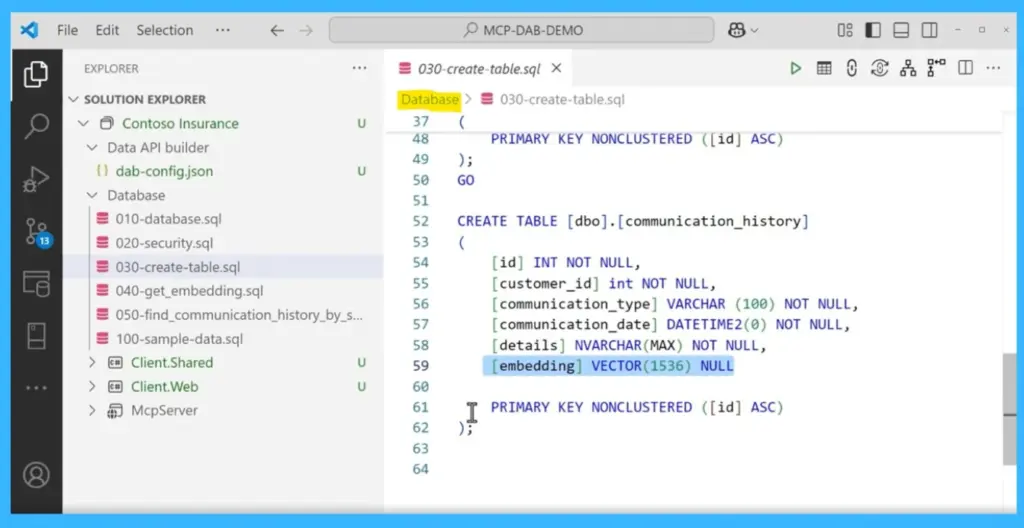Show more menus with ellipsis
1024x528 pixels.
click(223, 30)
